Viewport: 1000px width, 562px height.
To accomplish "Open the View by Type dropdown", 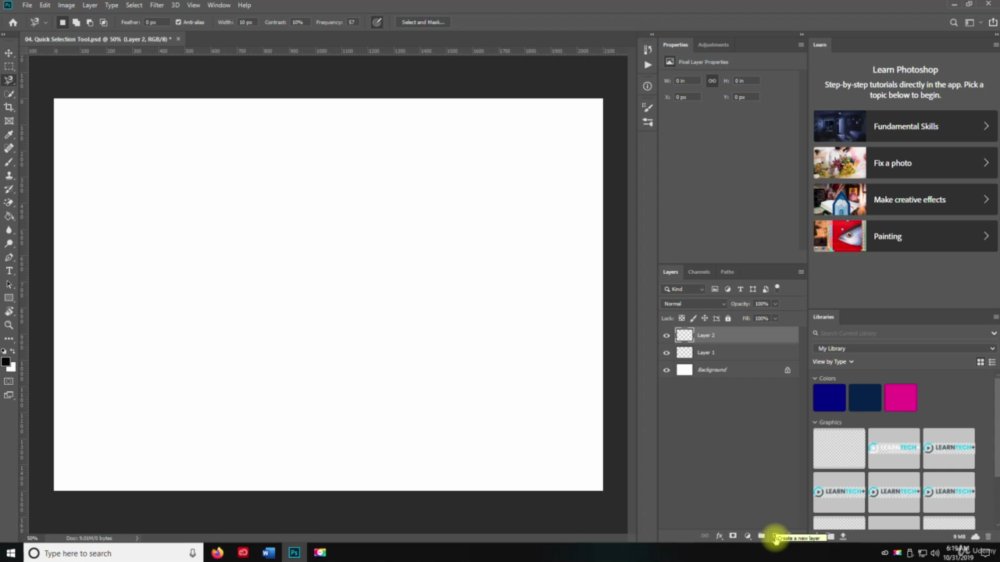I will (833, 362).
